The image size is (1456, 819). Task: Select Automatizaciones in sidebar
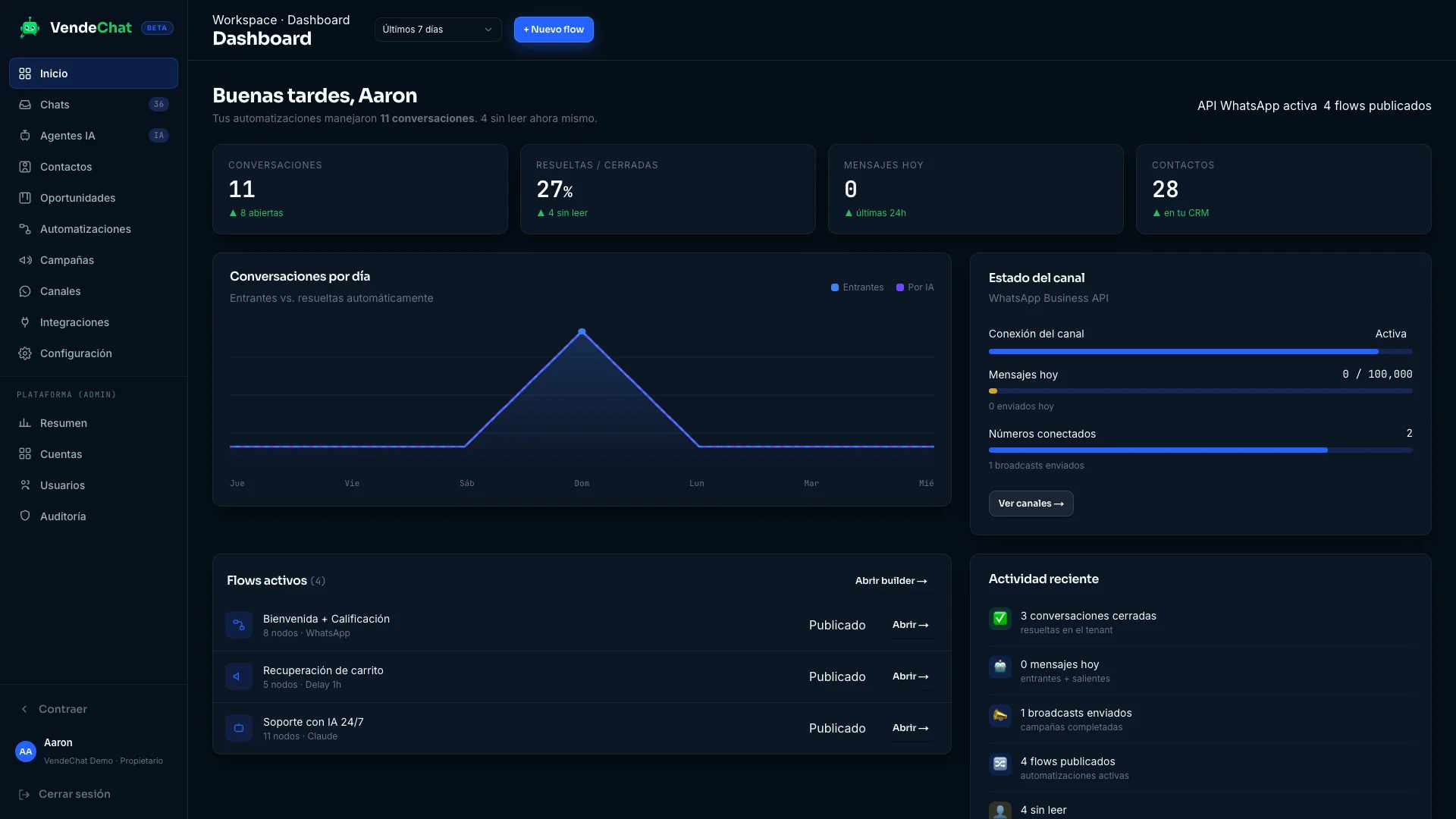(93, 229)
